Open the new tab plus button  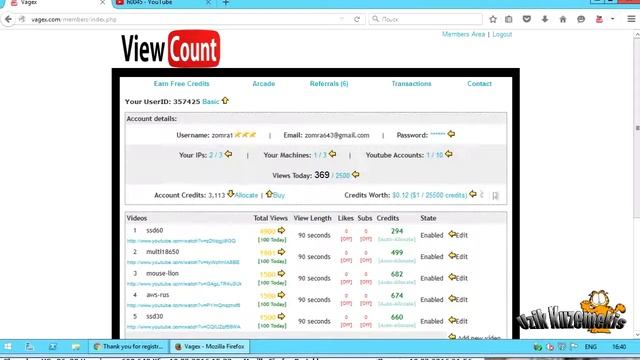point(226,3)
